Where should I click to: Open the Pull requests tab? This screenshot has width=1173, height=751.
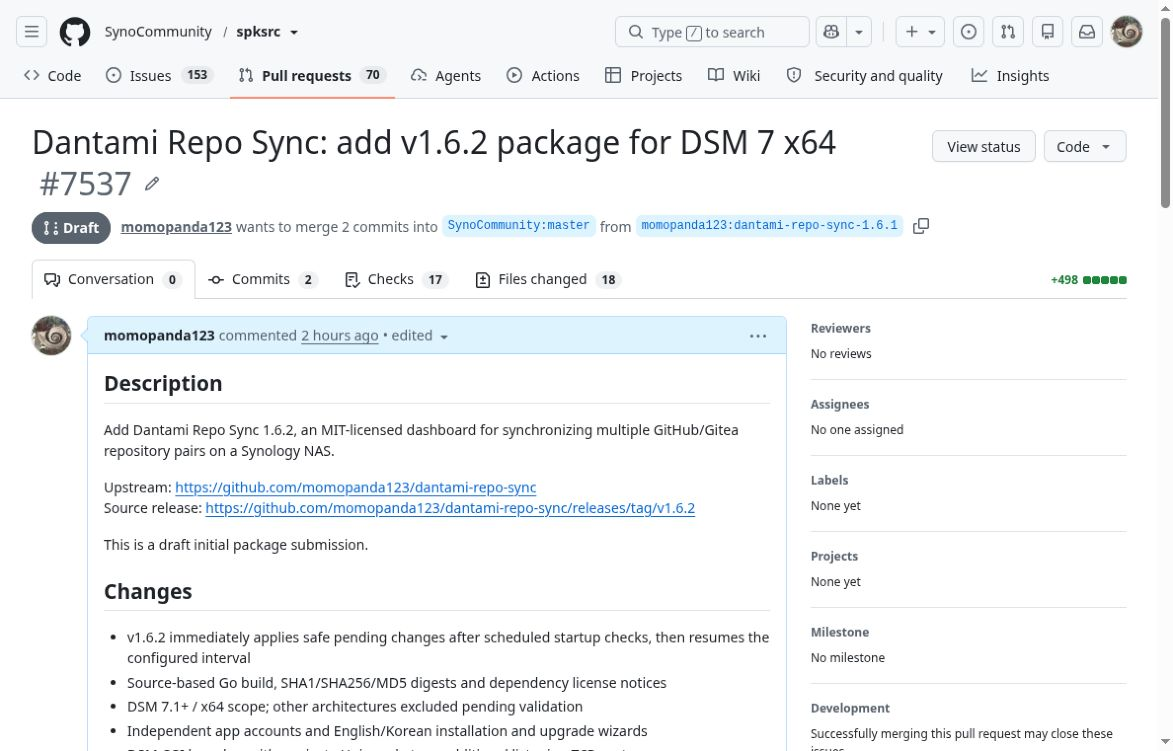pos(312,76)
